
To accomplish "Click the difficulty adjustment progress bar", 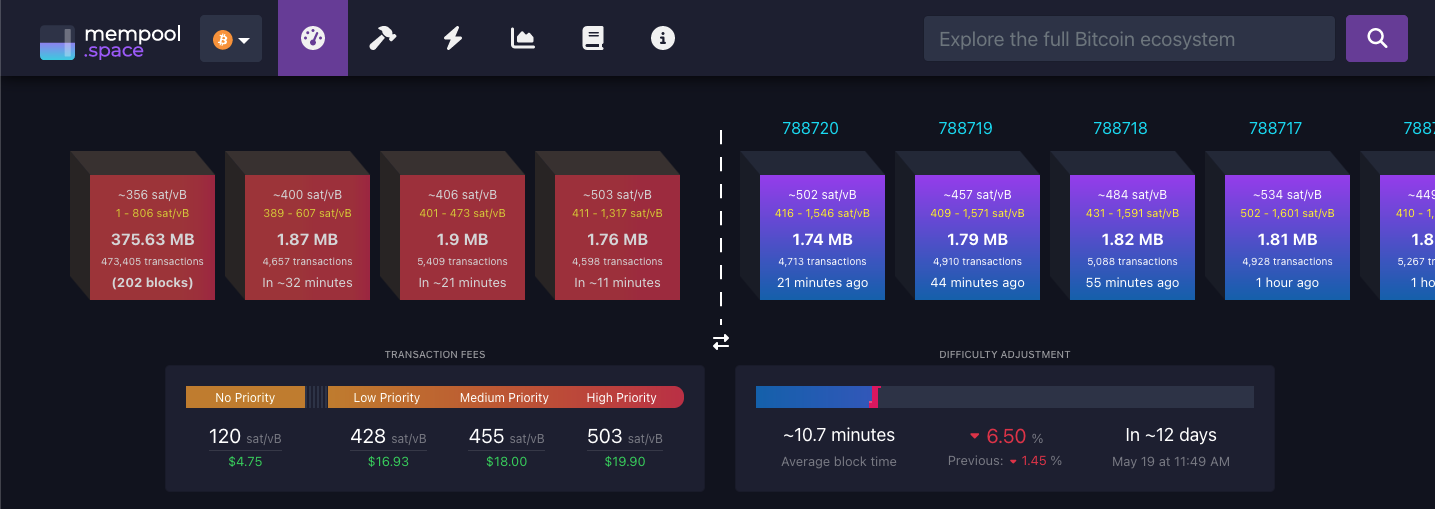I will (1004, 397).
